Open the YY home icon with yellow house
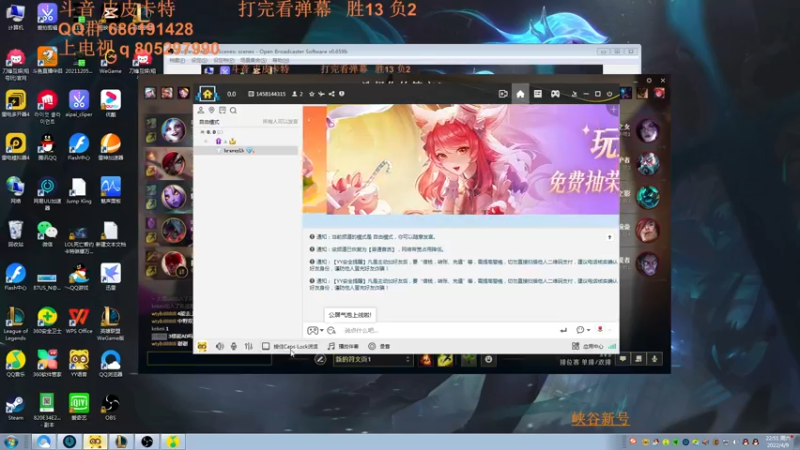800x450 pixels. [207, 94]
